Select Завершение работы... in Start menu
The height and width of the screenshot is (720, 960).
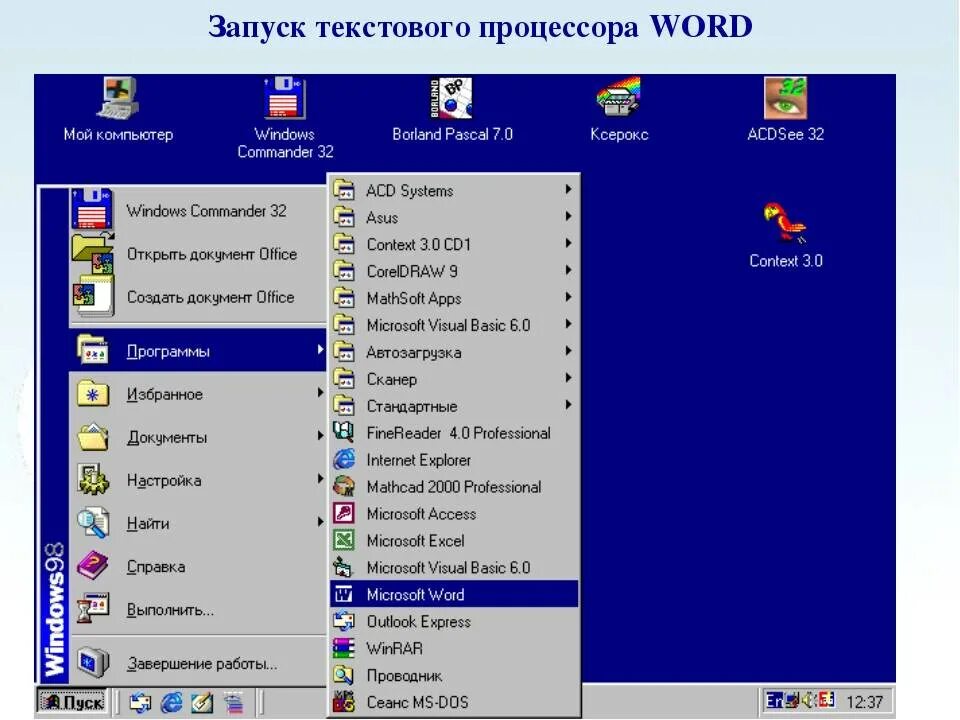pyautogui.click(x=197, y=663)
